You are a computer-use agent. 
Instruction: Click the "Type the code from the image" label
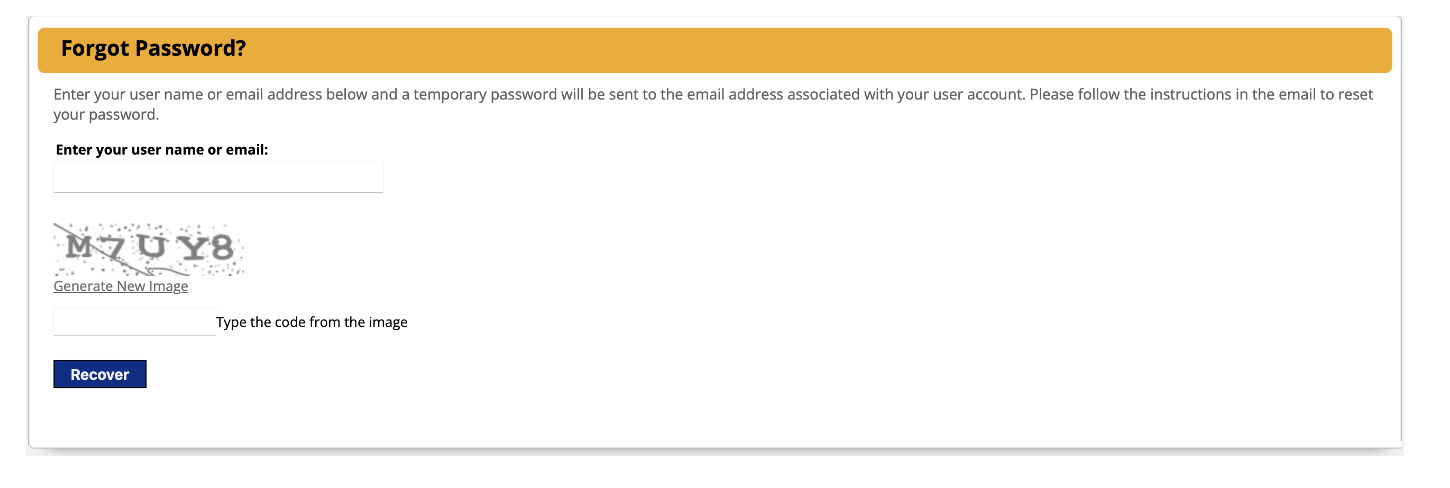[312, 322]
